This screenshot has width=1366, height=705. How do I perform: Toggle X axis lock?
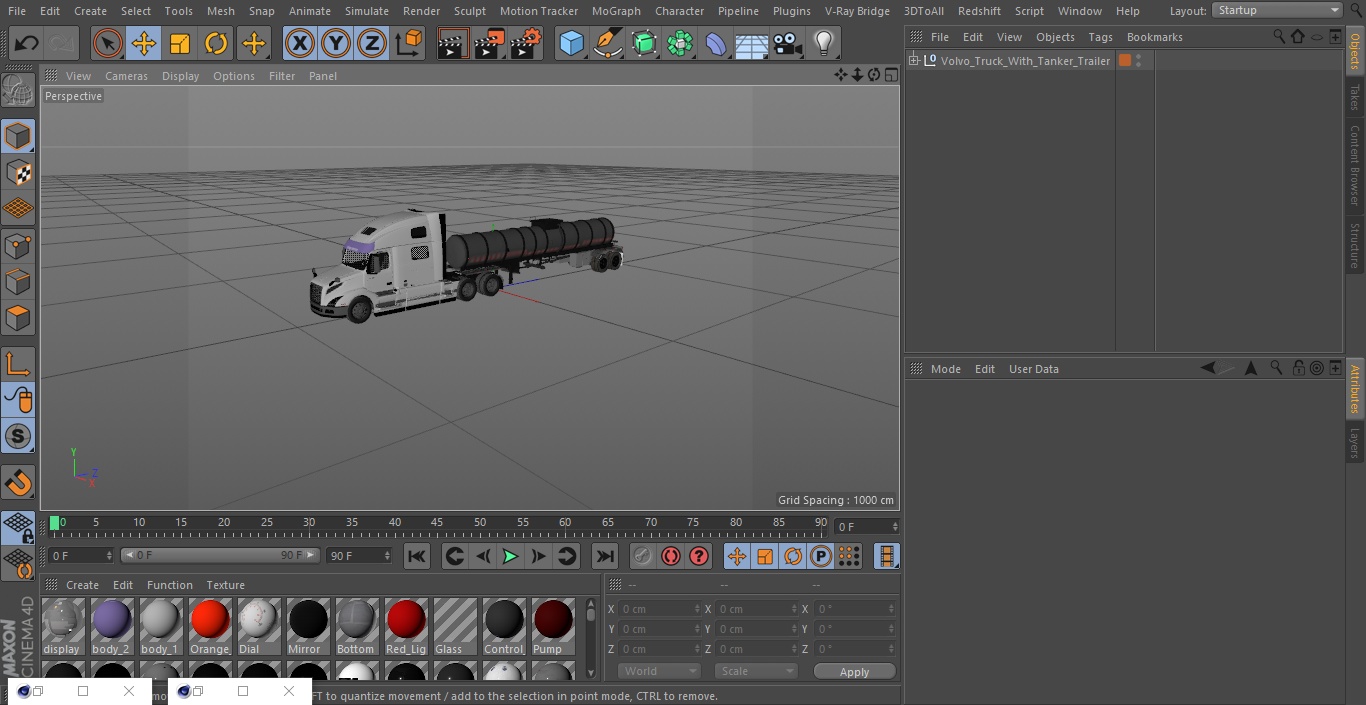click(300, 44)
